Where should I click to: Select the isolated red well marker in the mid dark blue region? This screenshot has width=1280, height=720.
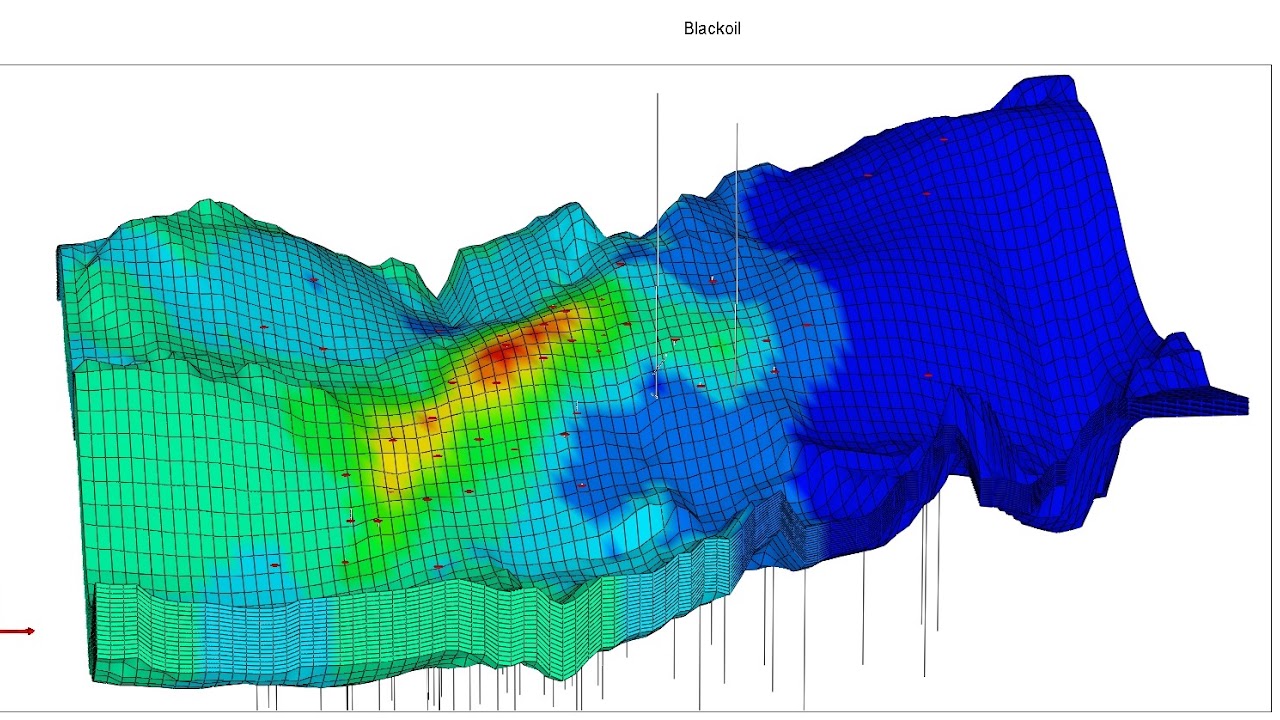tap(928, 375)
